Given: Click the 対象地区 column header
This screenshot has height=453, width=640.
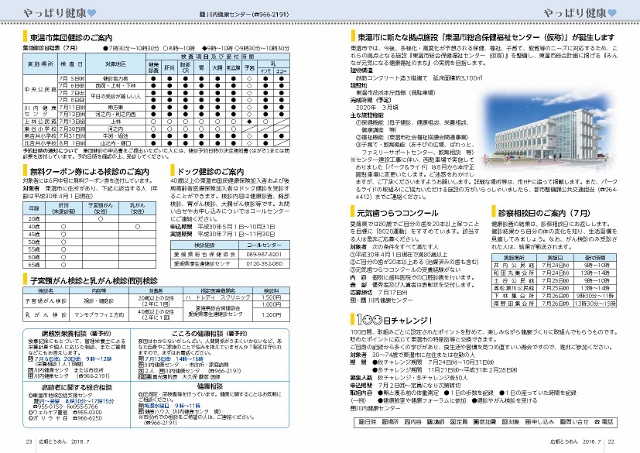Looking at the screenshot, I should (x=116, y=64).
